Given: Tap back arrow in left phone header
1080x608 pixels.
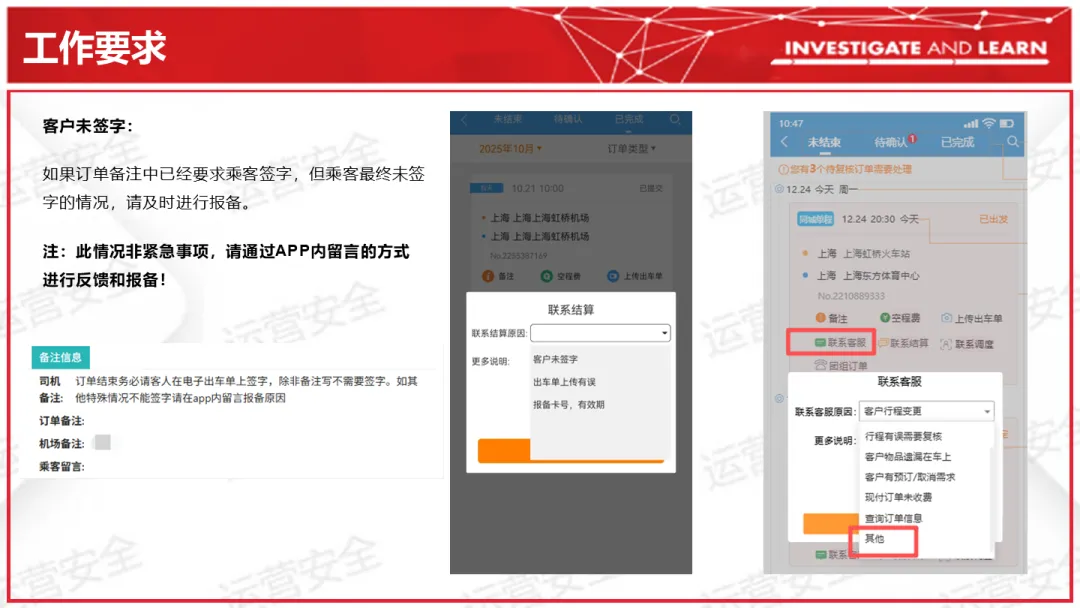Looking at the screenshot, I should 464,120.
